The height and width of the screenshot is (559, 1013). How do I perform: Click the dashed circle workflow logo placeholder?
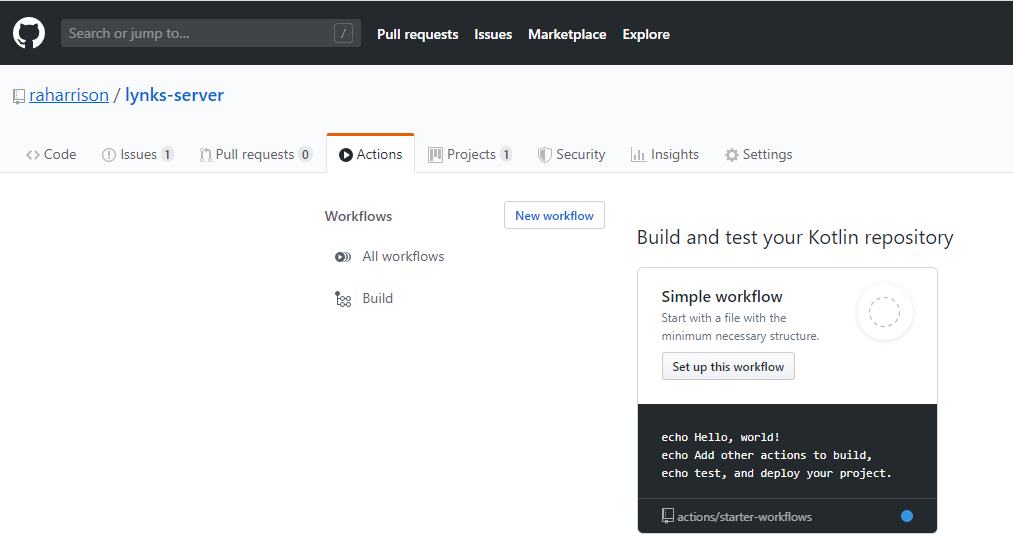884,312
